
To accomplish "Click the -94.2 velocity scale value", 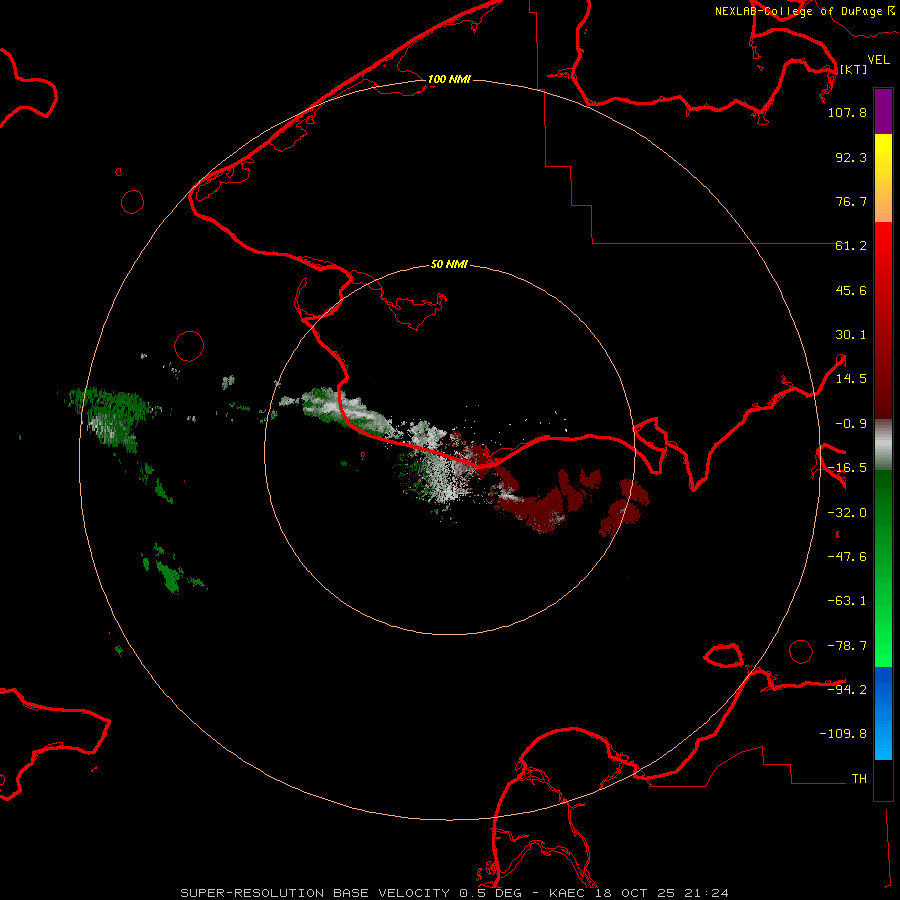I will pos(847,689).
